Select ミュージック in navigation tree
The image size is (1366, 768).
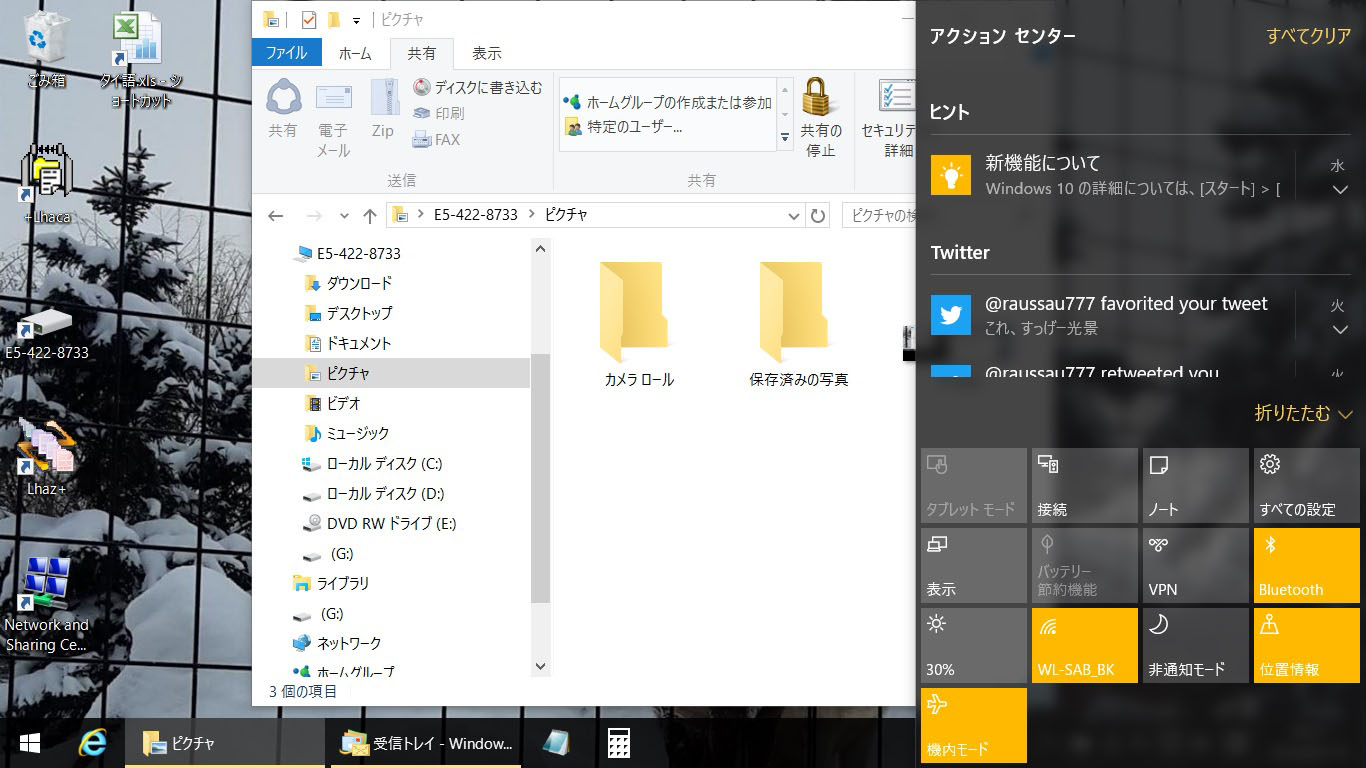(346, 433)
